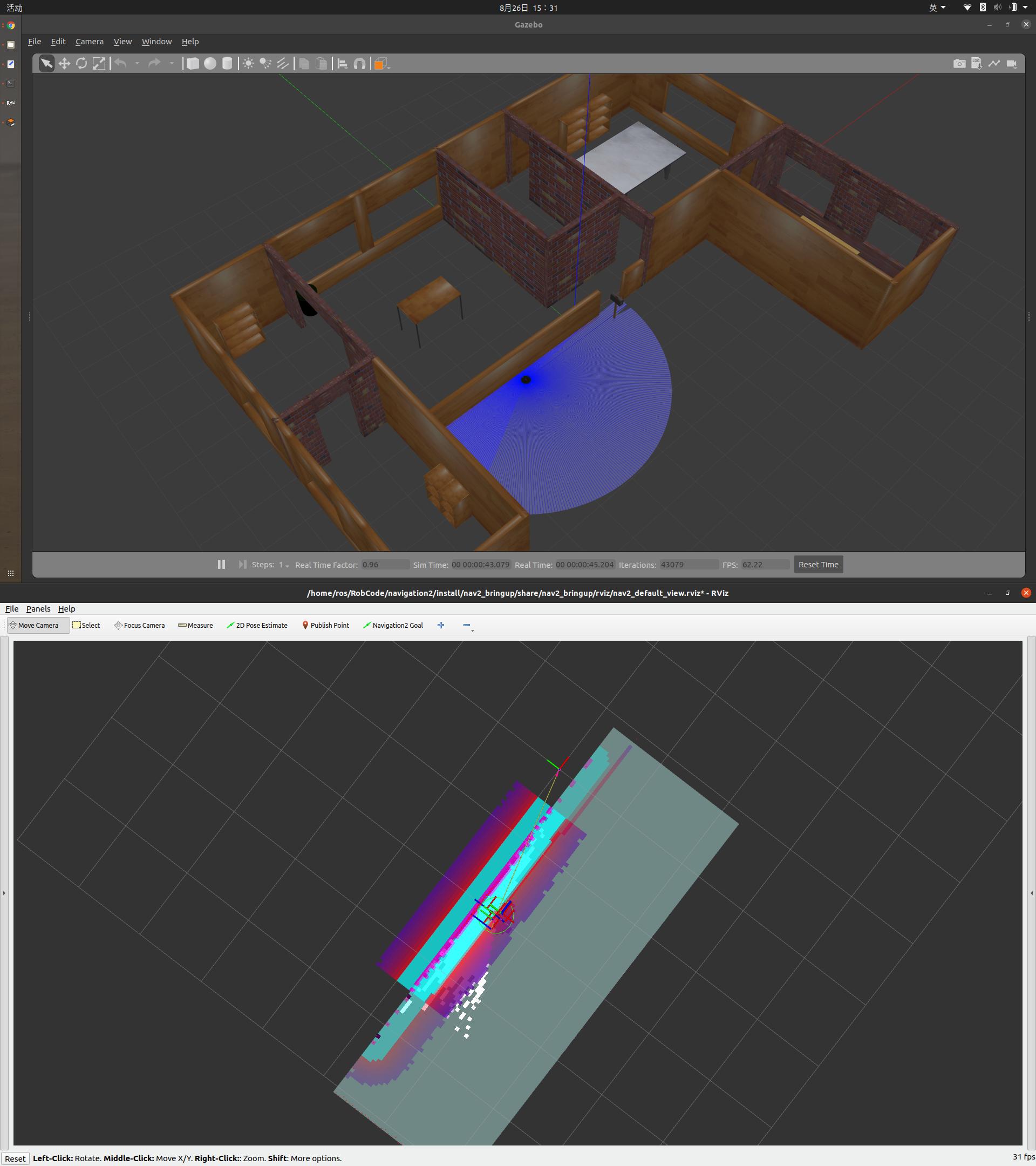1036x1166 pixels.
Task: Open the Camera menu in Gazebo
Action: 90,42
